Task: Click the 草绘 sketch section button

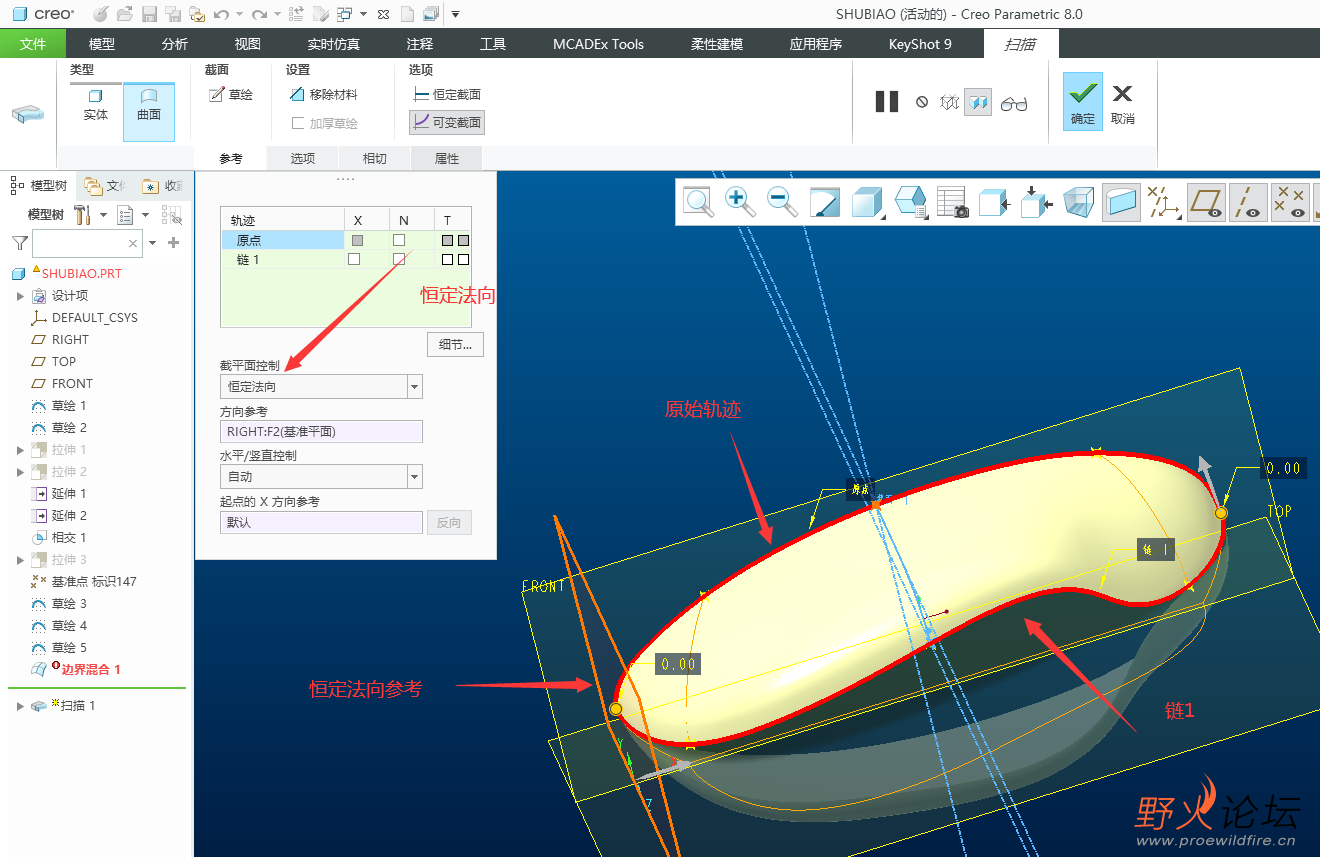Action: [230, 94]
